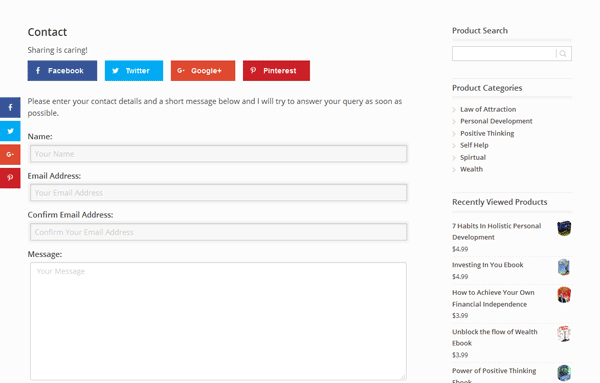Image resolution: width=600 pixels, height=383 pixels.
Task: Share via the Twitter button
Action: click(x=134, y=70)
